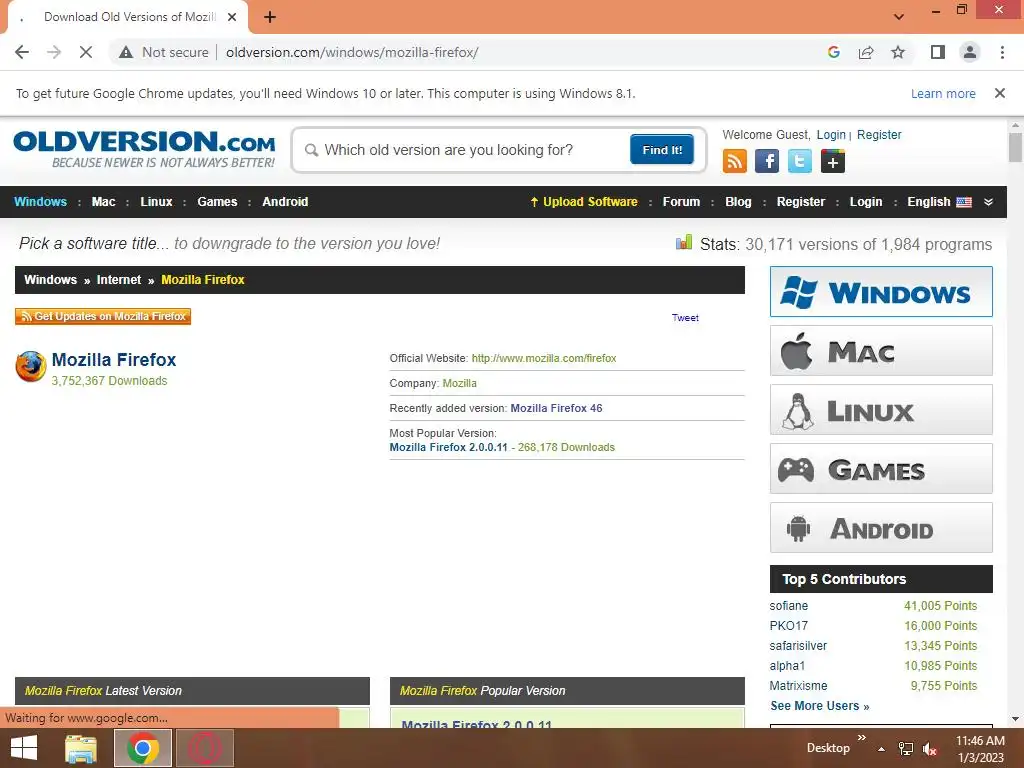
Task: Click the Register link beside Welcome Guest
Action: pyautogui.click(x=878, y=135)
